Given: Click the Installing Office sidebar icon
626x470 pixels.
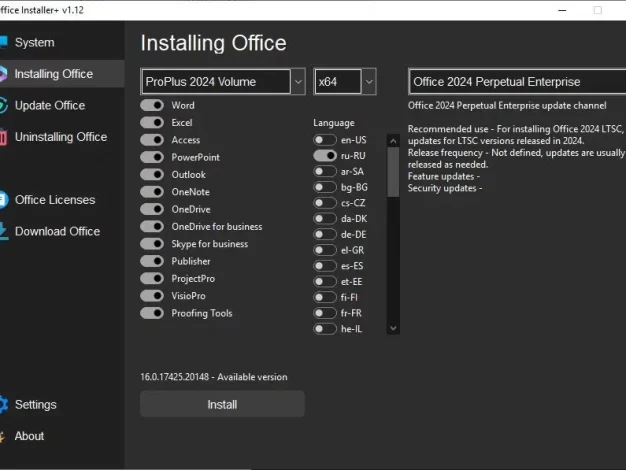Looking at the screenshot, I should pos(3,74).
